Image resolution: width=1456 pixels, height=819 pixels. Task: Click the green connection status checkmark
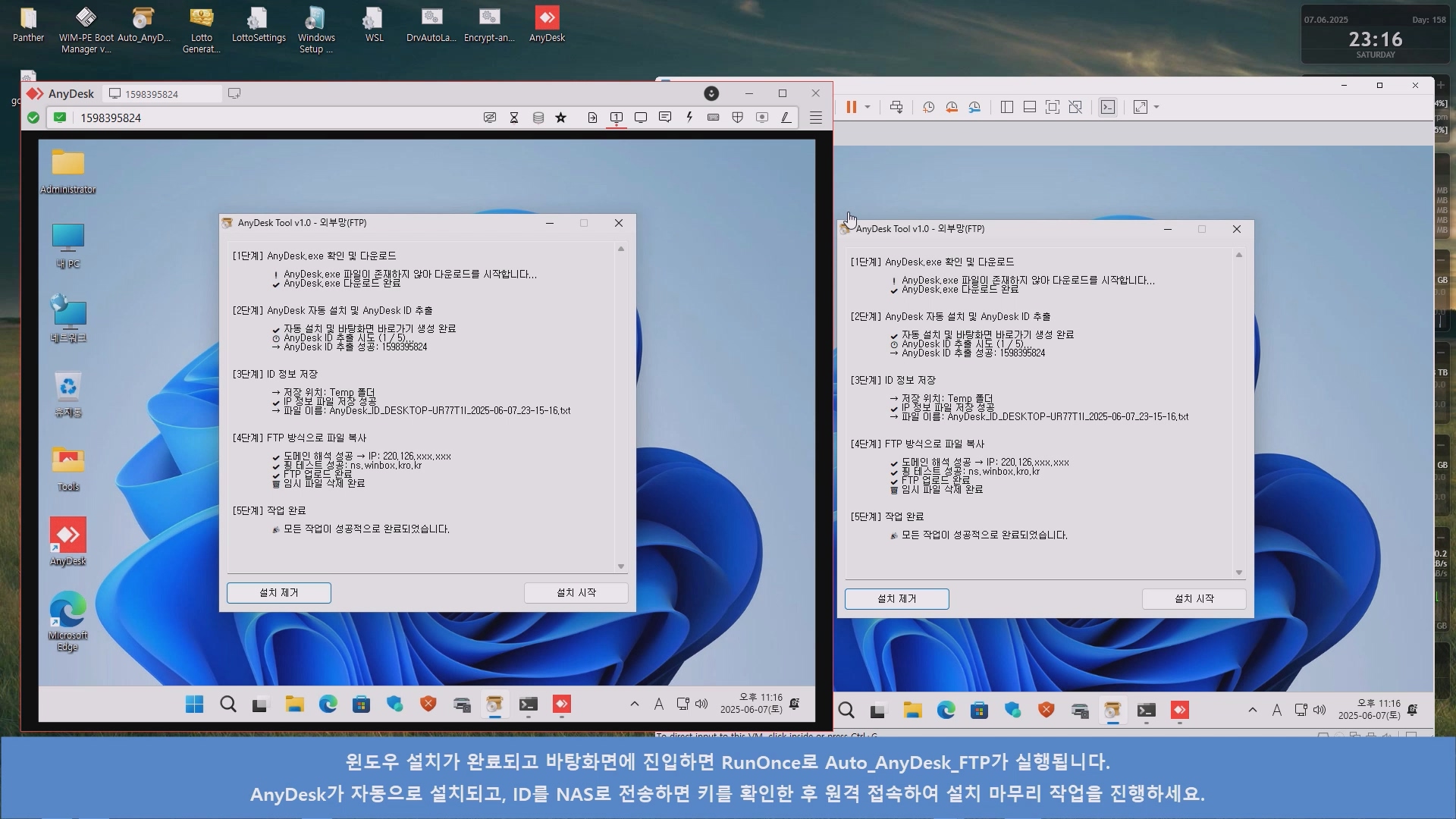[x=33, y=118]
